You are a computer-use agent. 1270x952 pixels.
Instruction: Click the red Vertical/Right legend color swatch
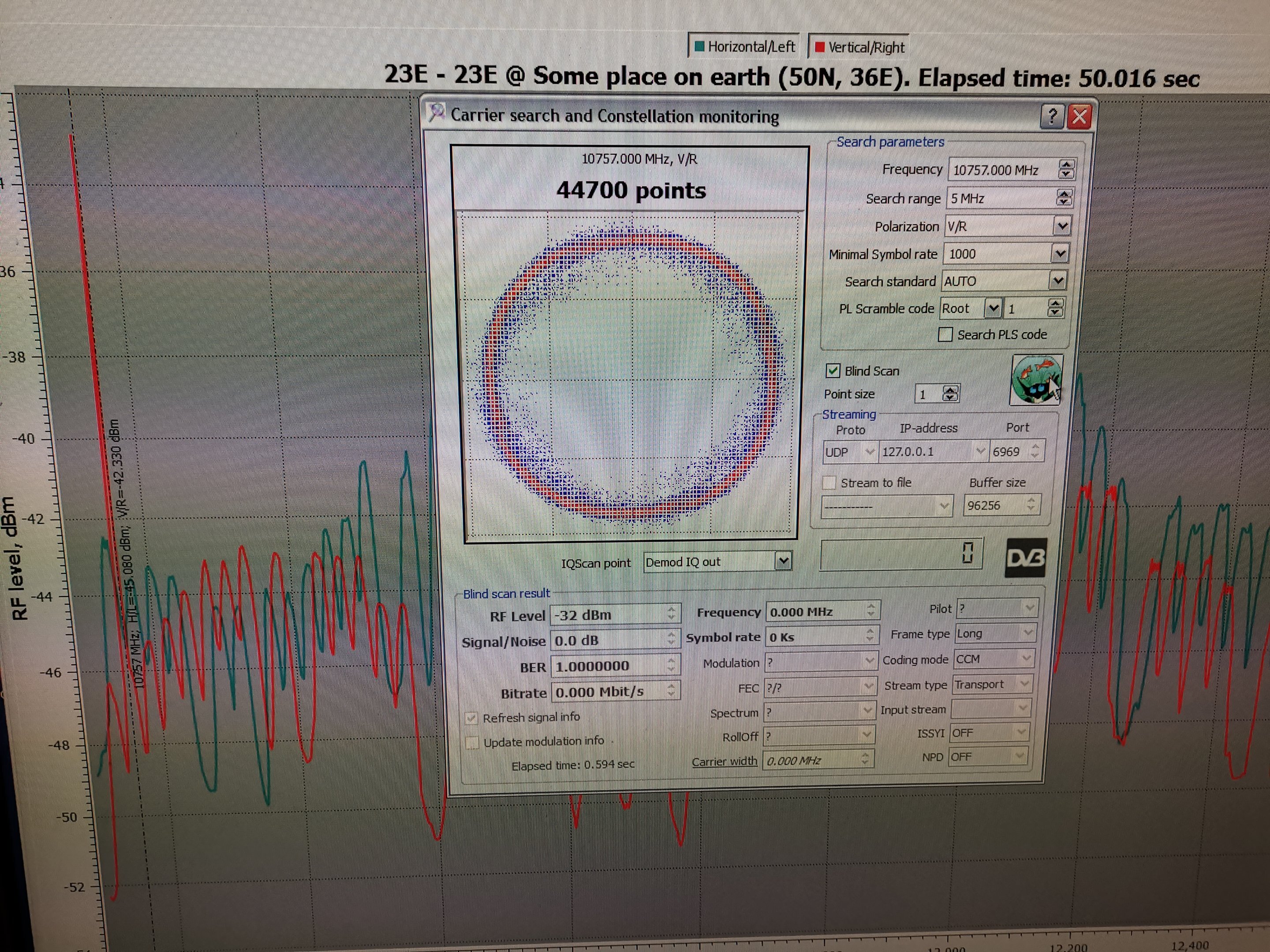point(820,47)
